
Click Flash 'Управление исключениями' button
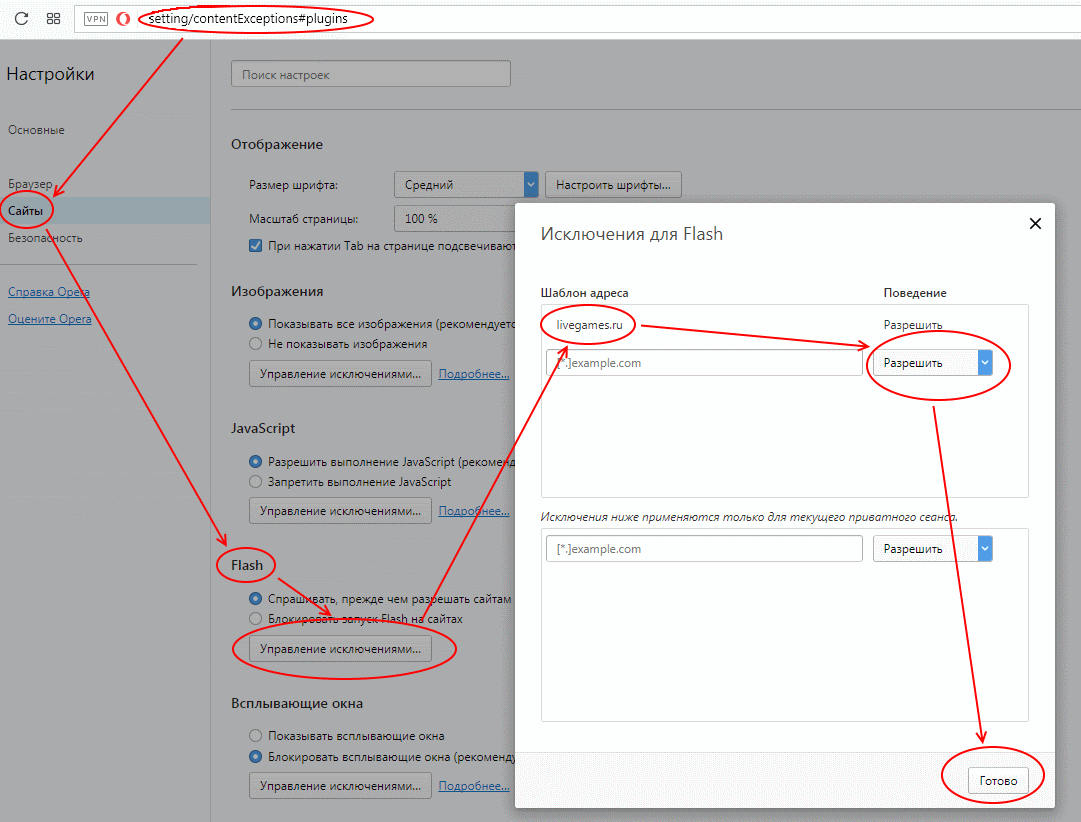340,649
